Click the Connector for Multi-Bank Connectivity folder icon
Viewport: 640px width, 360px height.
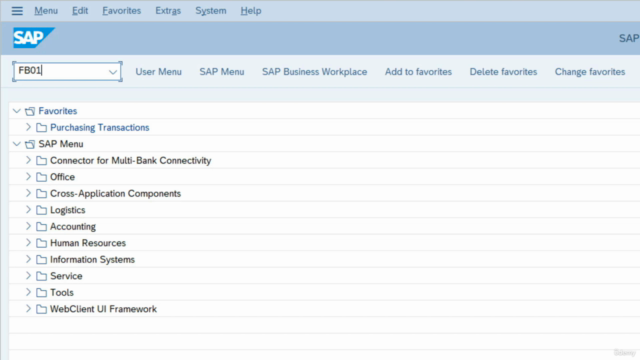[41, 160]
